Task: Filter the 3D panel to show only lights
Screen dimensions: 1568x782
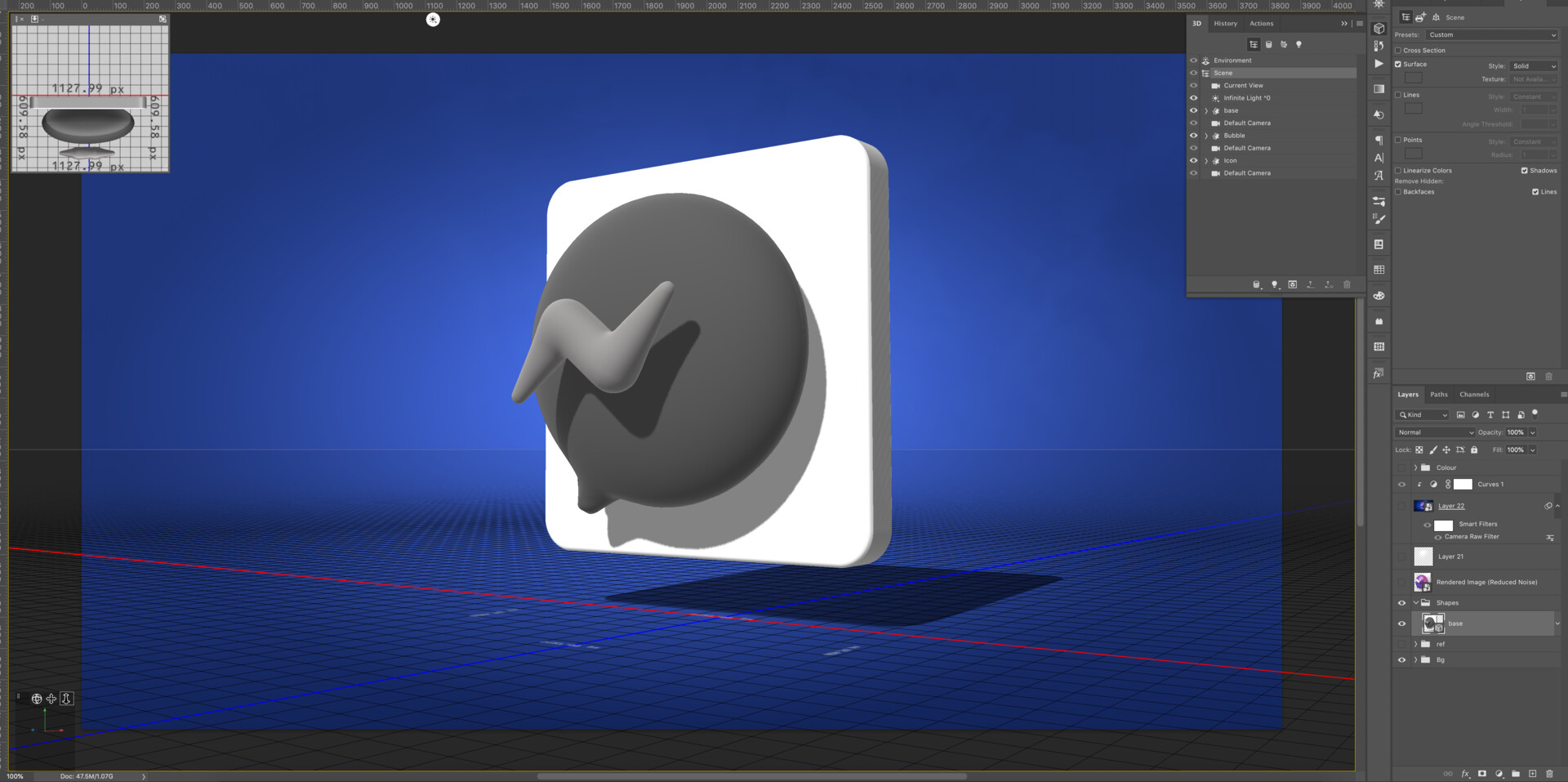Action: point(1299,45)
